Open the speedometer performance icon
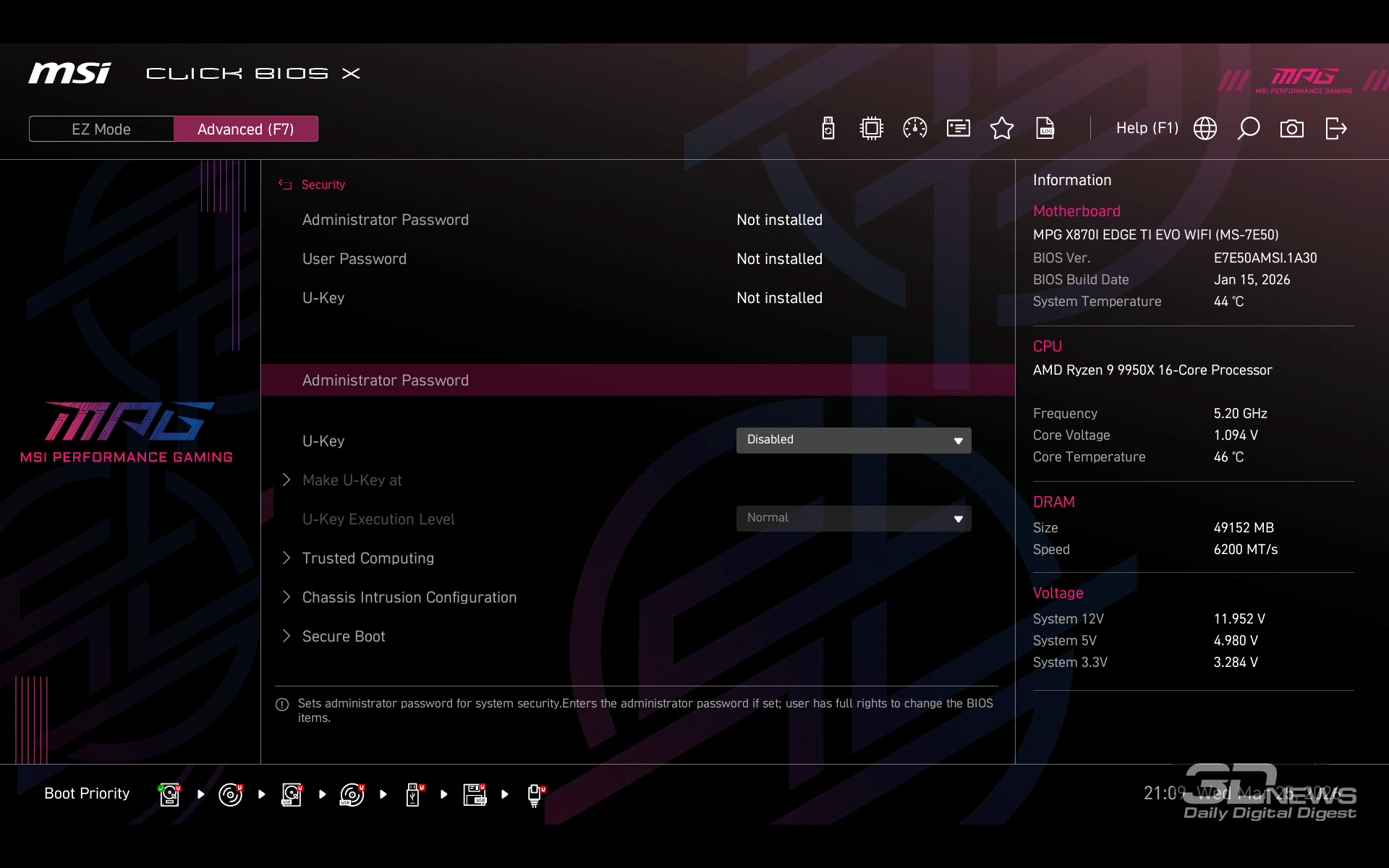This screenshot has height=868, width=1389. (915, 129)
